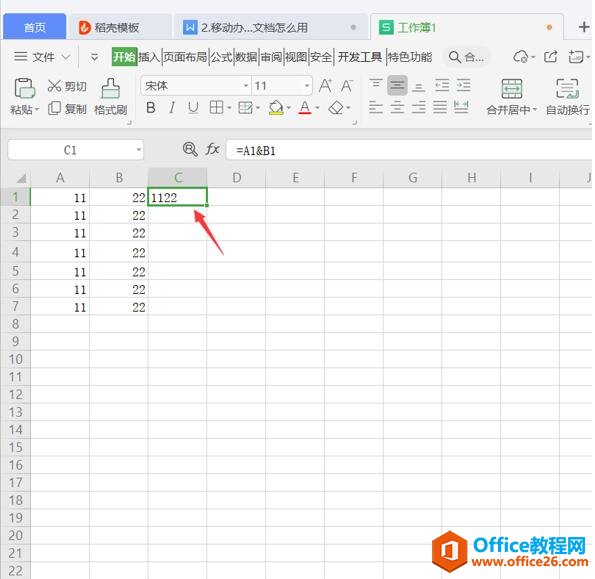Toggle Italic formatting
Image resolution: width=595 pixels, height=579 pixels.
[x=172, y=108]
